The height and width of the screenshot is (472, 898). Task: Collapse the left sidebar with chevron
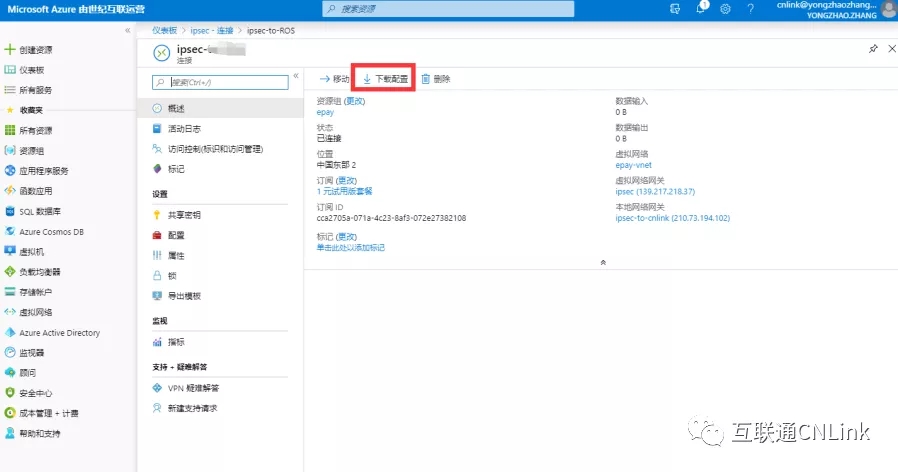[x=128, y=30]
